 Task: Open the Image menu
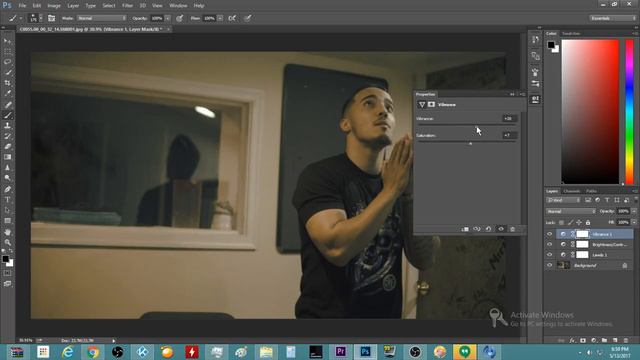[53, 6]
